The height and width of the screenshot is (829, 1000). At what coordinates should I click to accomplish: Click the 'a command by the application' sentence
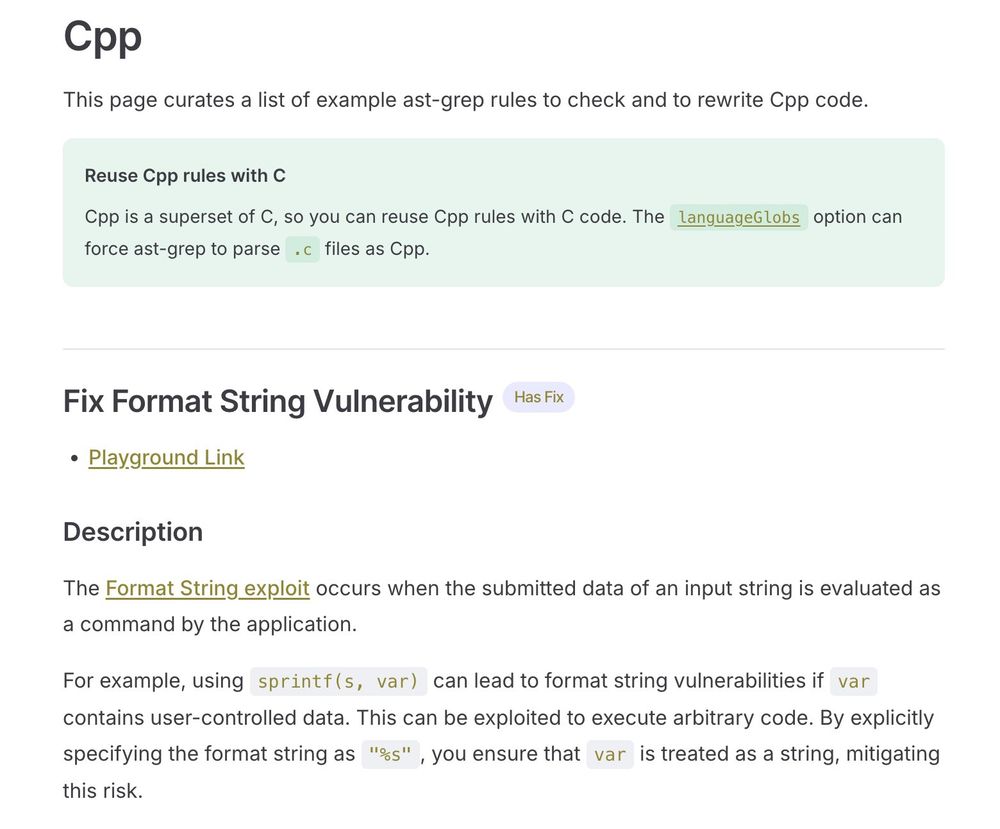209,624
